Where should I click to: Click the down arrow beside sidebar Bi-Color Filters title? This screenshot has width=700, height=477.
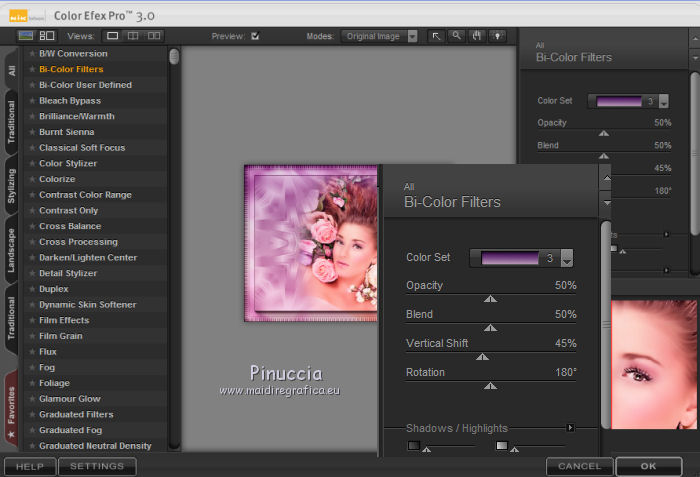tap(695, 58)
